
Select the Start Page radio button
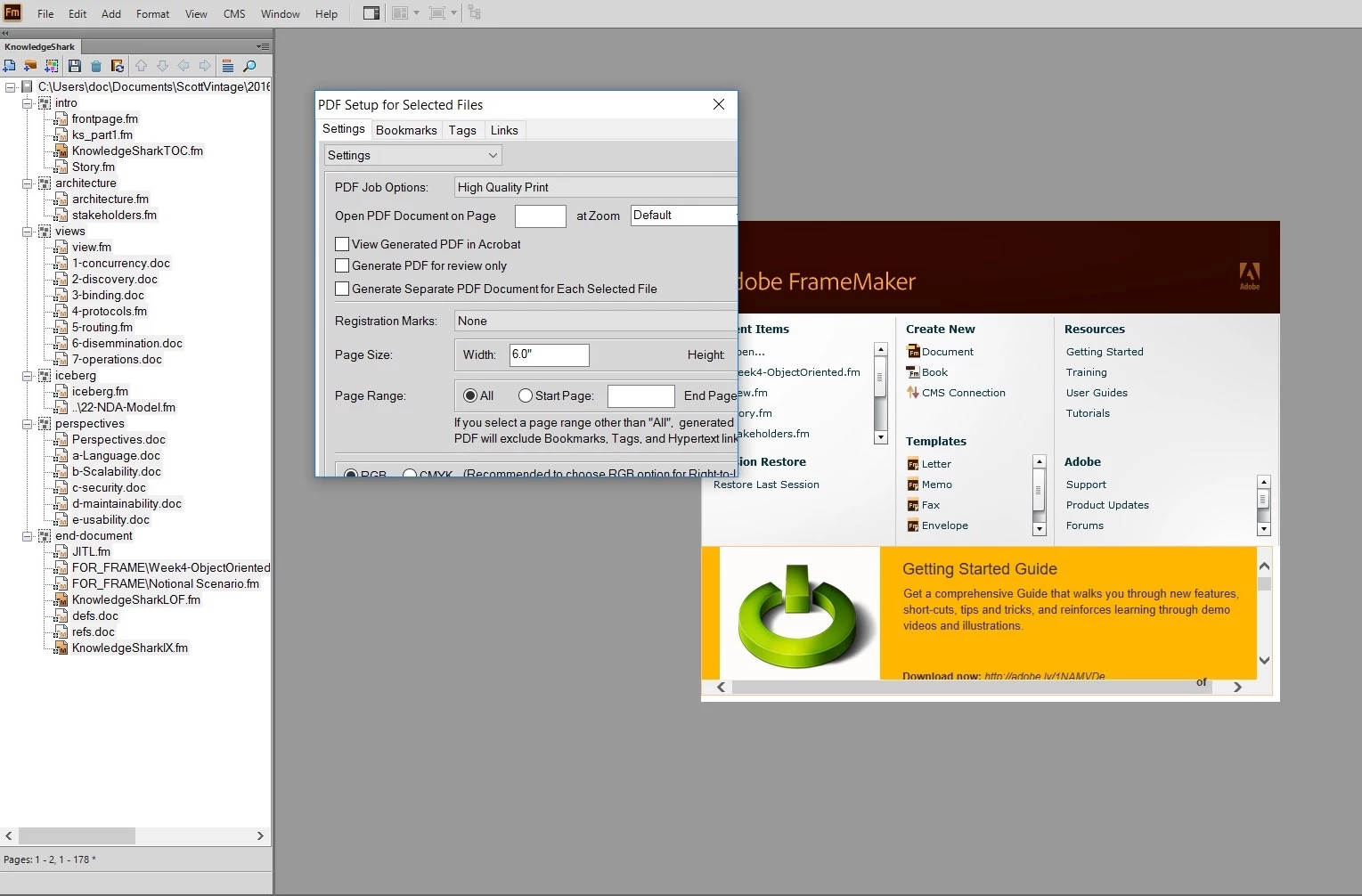(526, 395)
